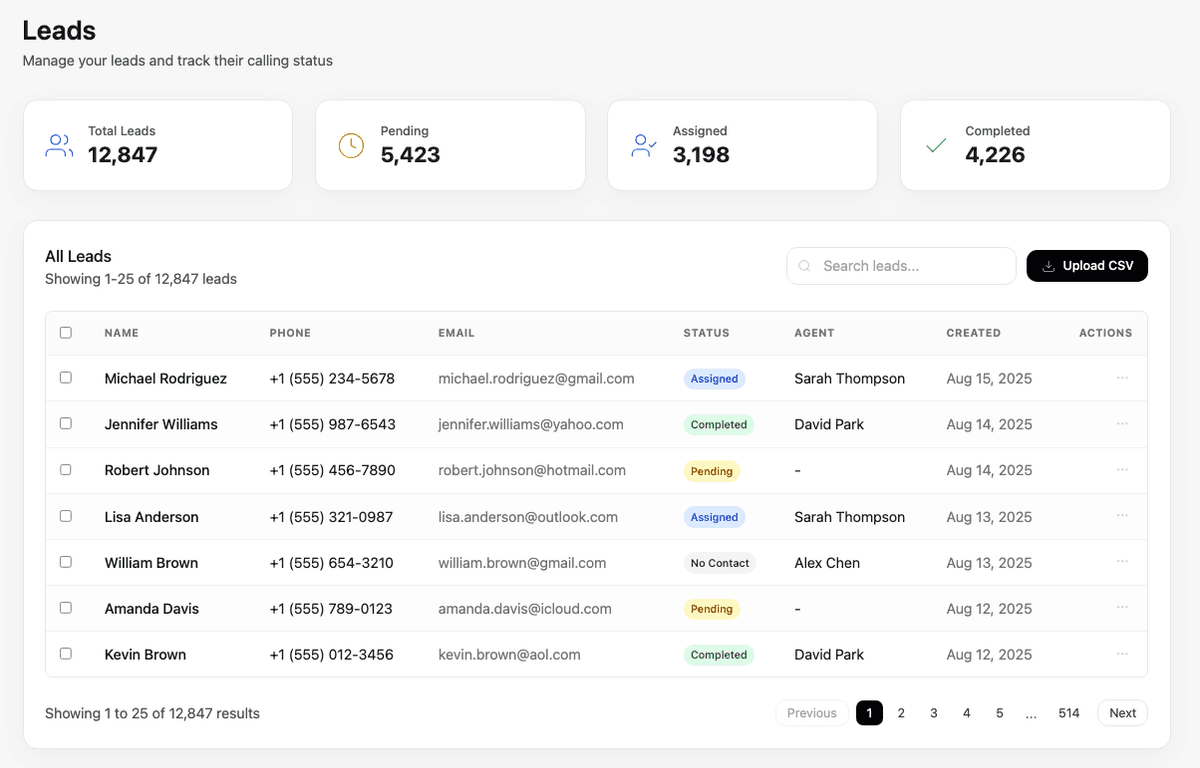Open the actions menu for Kevin Brown
This screenshot has height=768, width=1200.
(1121, 654)
